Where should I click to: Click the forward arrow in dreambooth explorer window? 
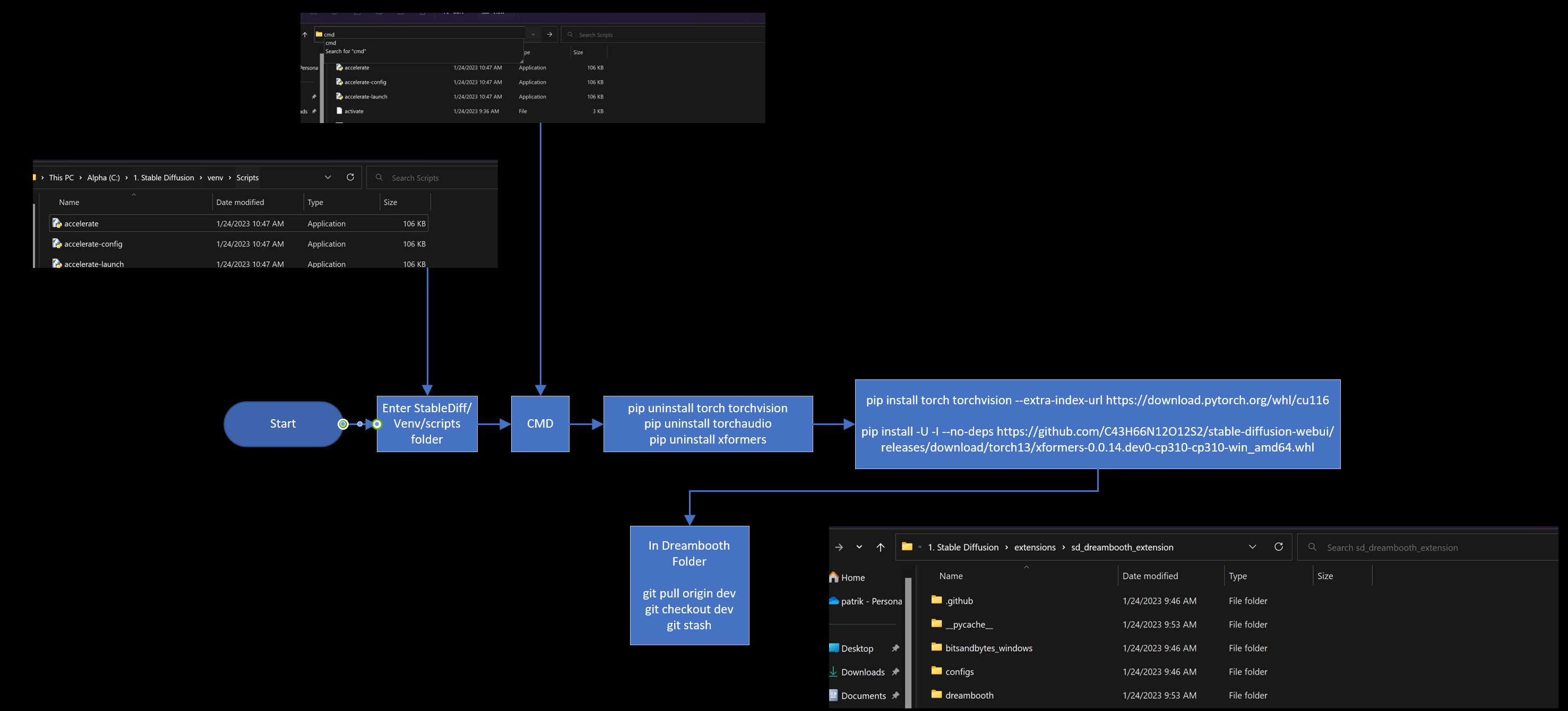[839, 548]
